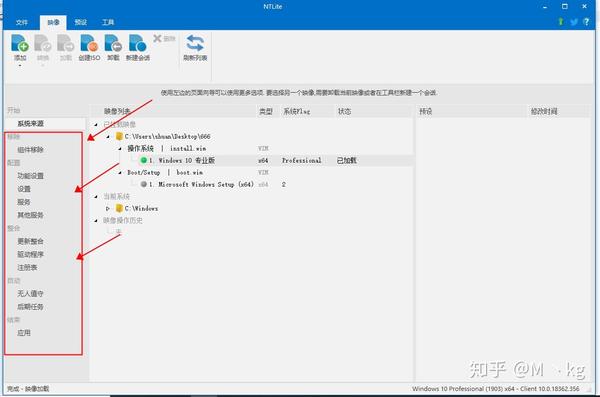This screenshot has height=397, width=600.
Task: Collapse the 映像操作历史 tree group
Action: click(96, 221)
